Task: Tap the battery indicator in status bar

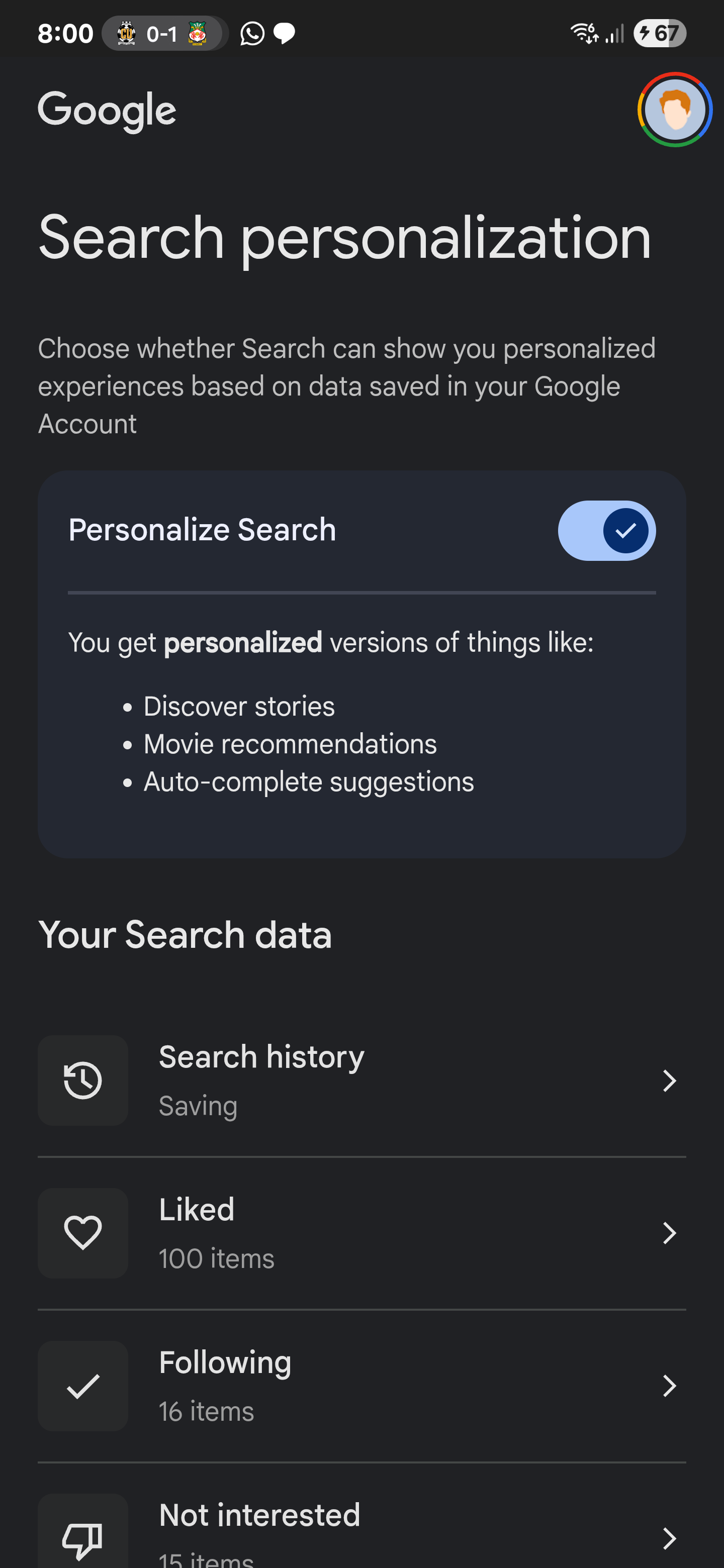Action: (660, 34)
